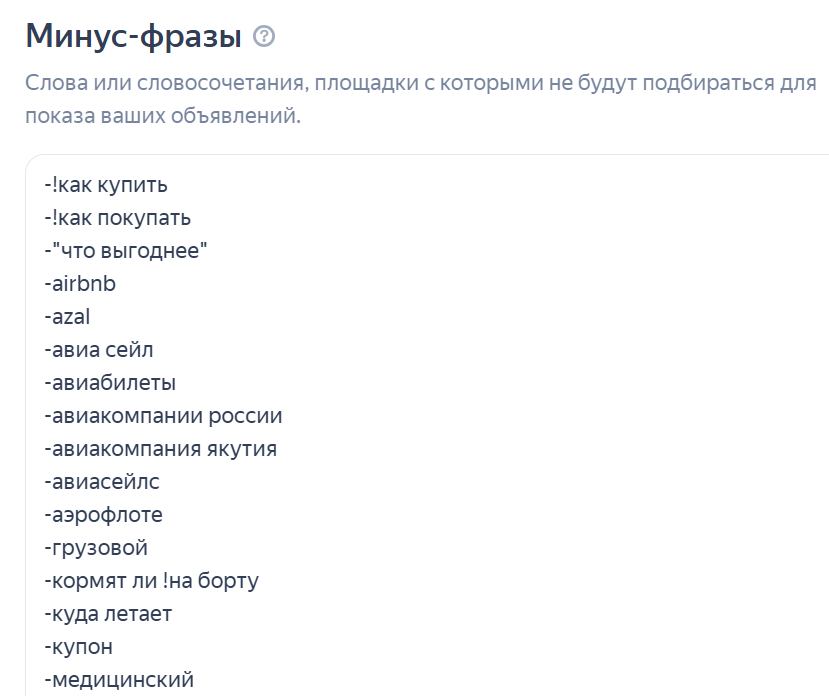Place cursor on the '-airbnb' line

(80, 284)
